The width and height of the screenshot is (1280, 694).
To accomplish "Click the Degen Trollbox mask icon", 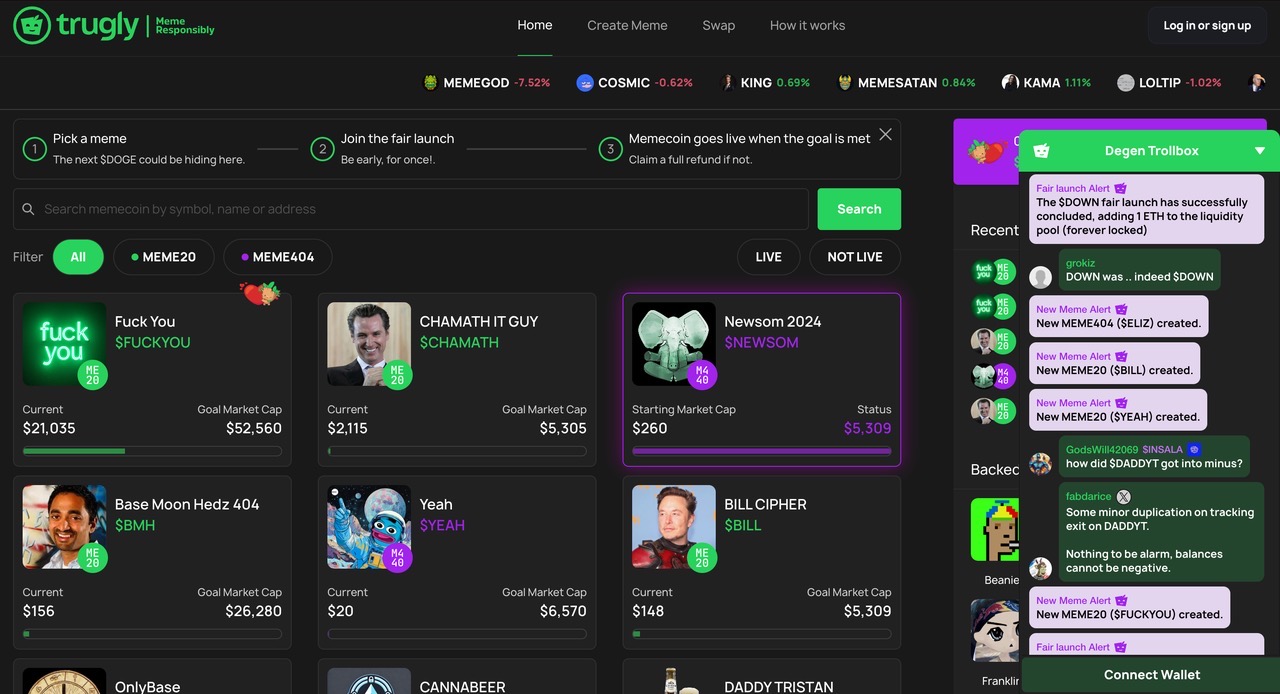I will click(1041, 151).
